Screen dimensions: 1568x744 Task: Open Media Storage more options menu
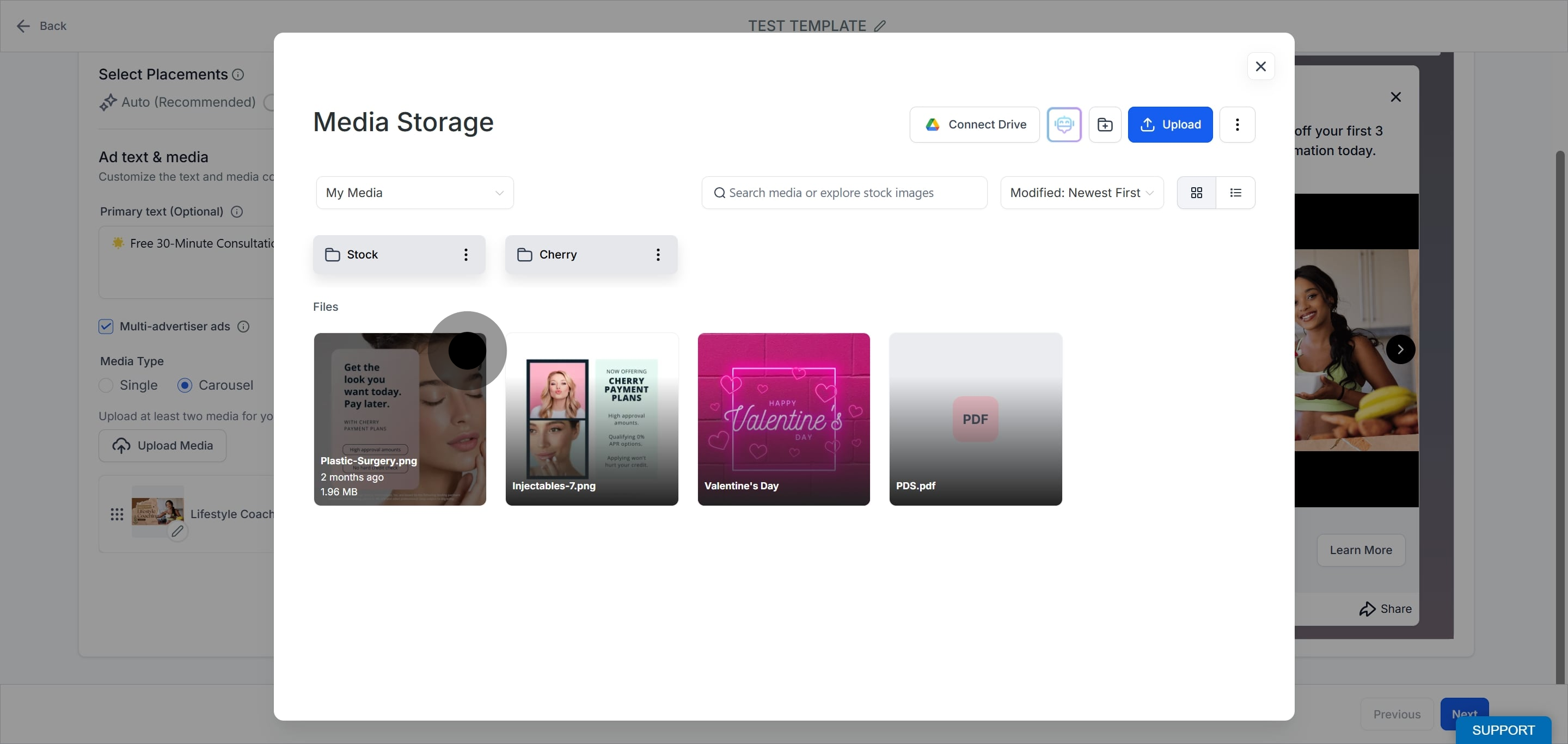coord(1237,124)
